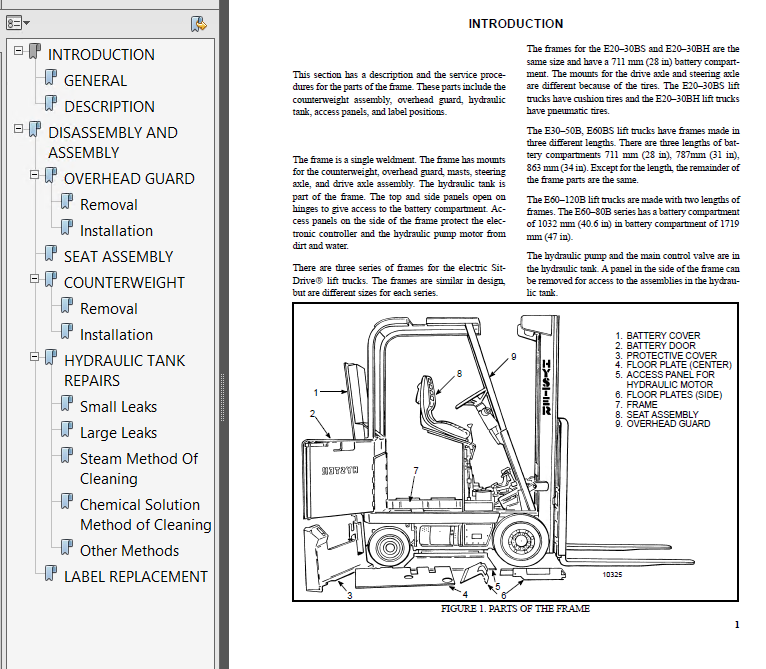Click the navigation pane splitter handle
The height and width of the screenshot is (669, 766).
click(x=223, y=397)
